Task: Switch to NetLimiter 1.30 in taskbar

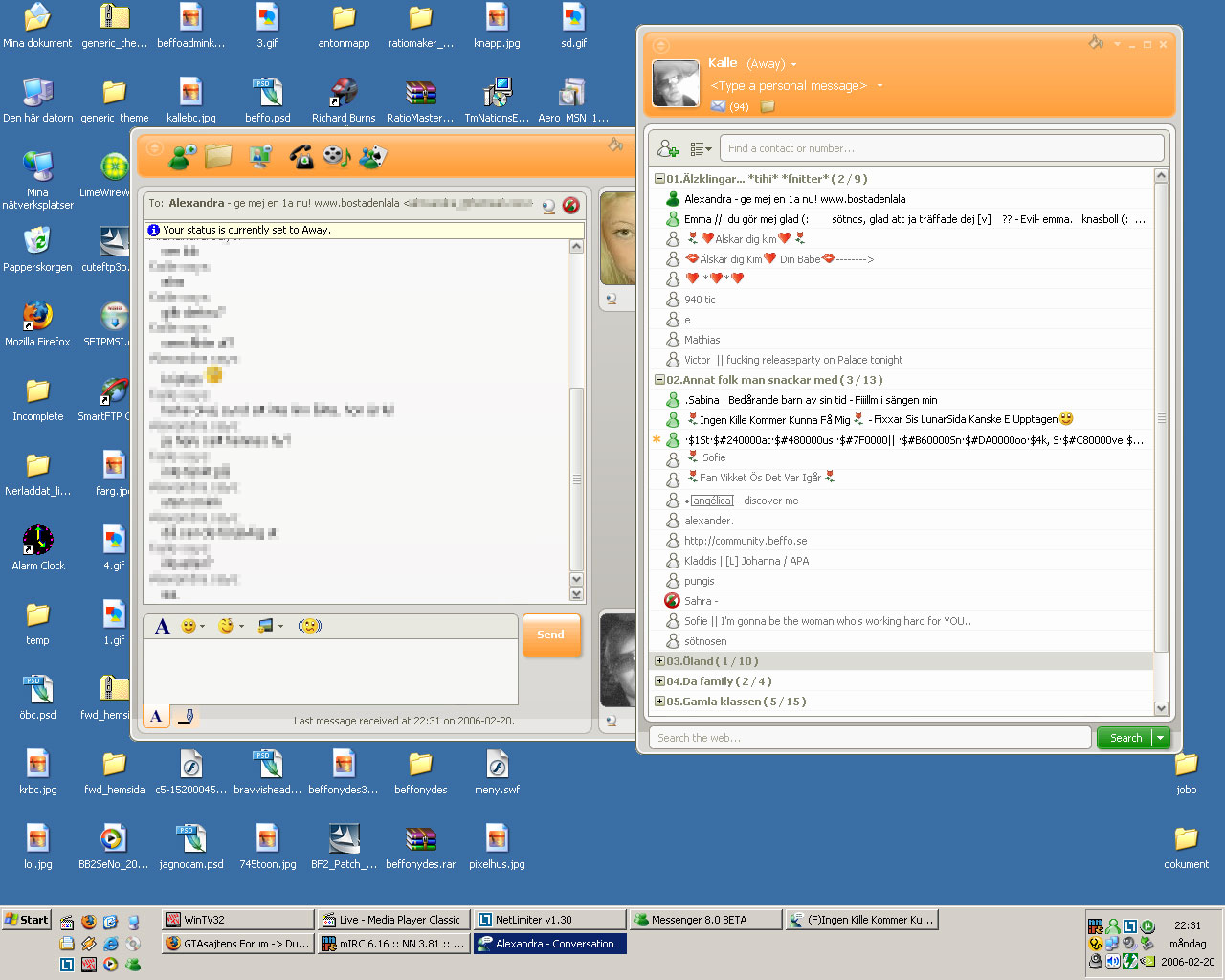Action: pos(549,920)
